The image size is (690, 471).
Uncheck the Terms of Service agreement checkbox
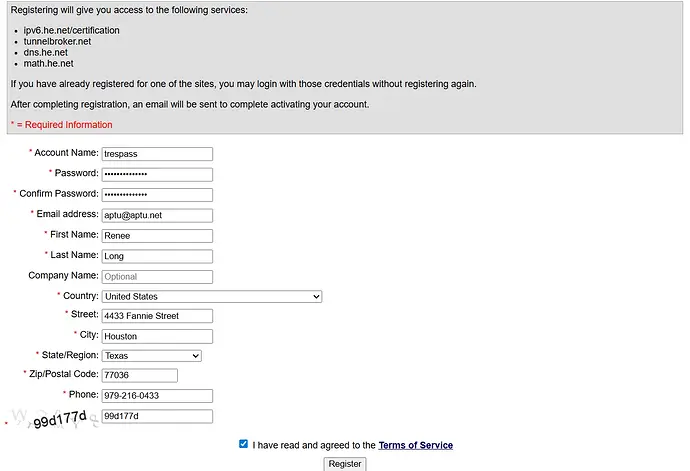(x=243, y=444)
